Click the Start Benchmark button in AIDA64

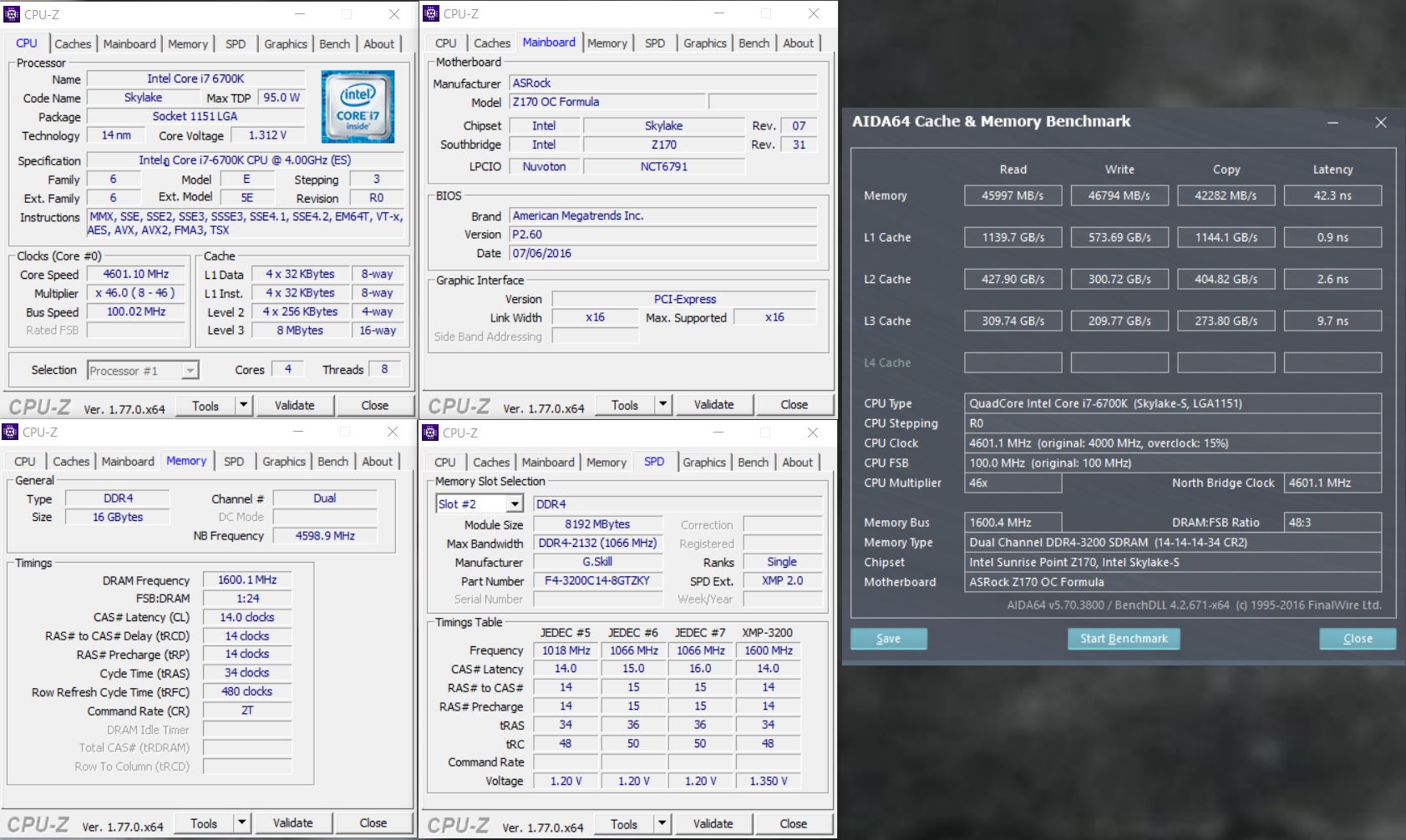click(x=1124, y=638)
